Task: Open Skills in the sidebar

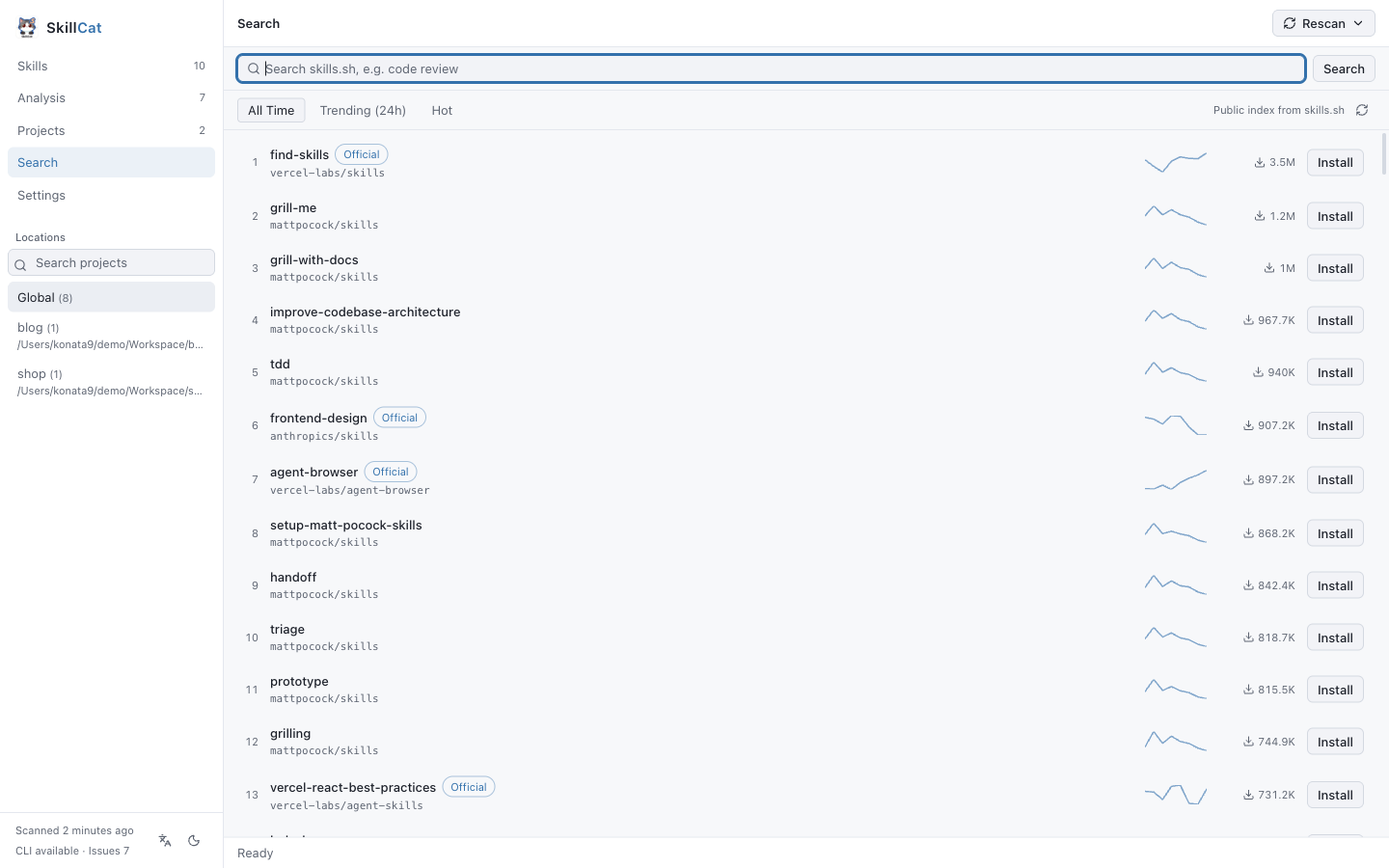Action: (111, 66)
